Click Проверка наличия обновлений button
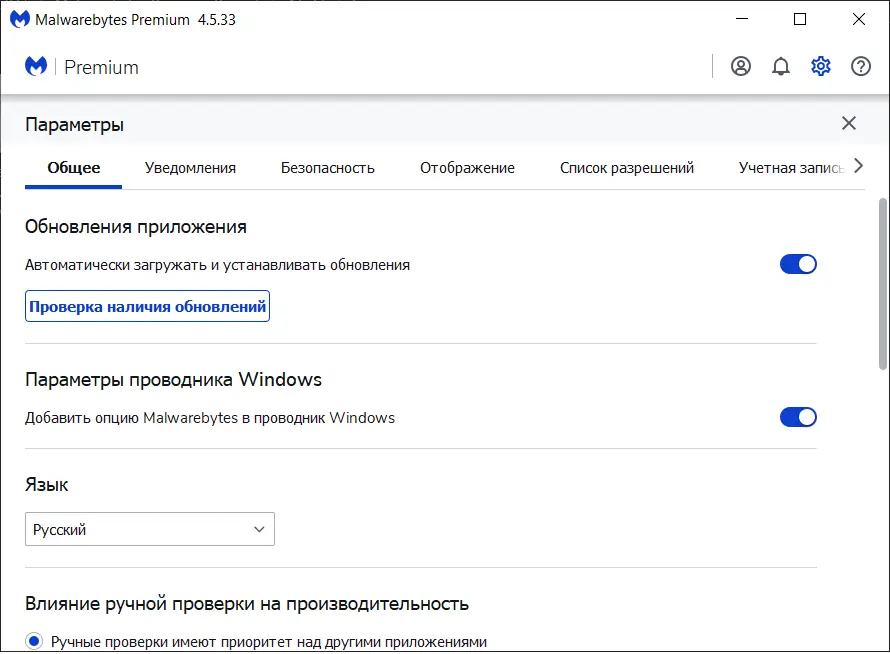 pyautogui.click(x=147, y=306)
